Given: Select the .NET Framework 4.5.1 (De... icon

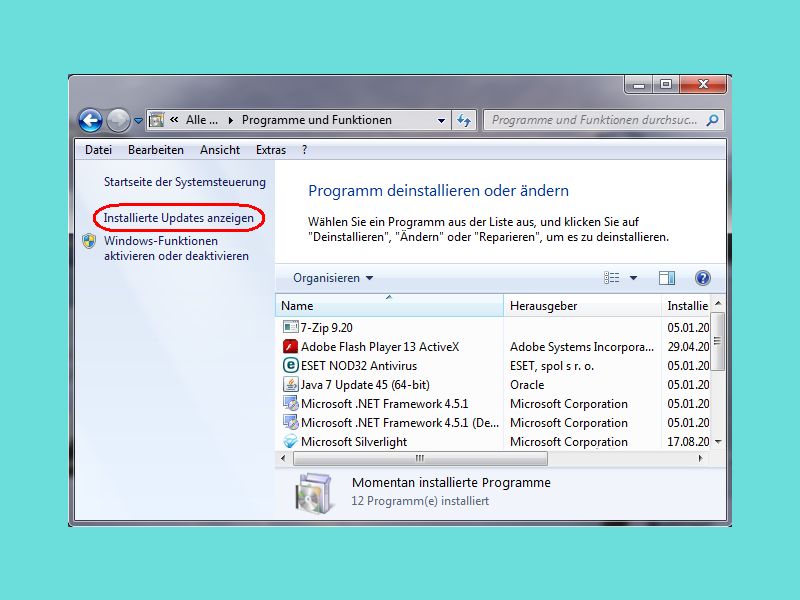Looking at the screenshot, I should click(290, 422).
